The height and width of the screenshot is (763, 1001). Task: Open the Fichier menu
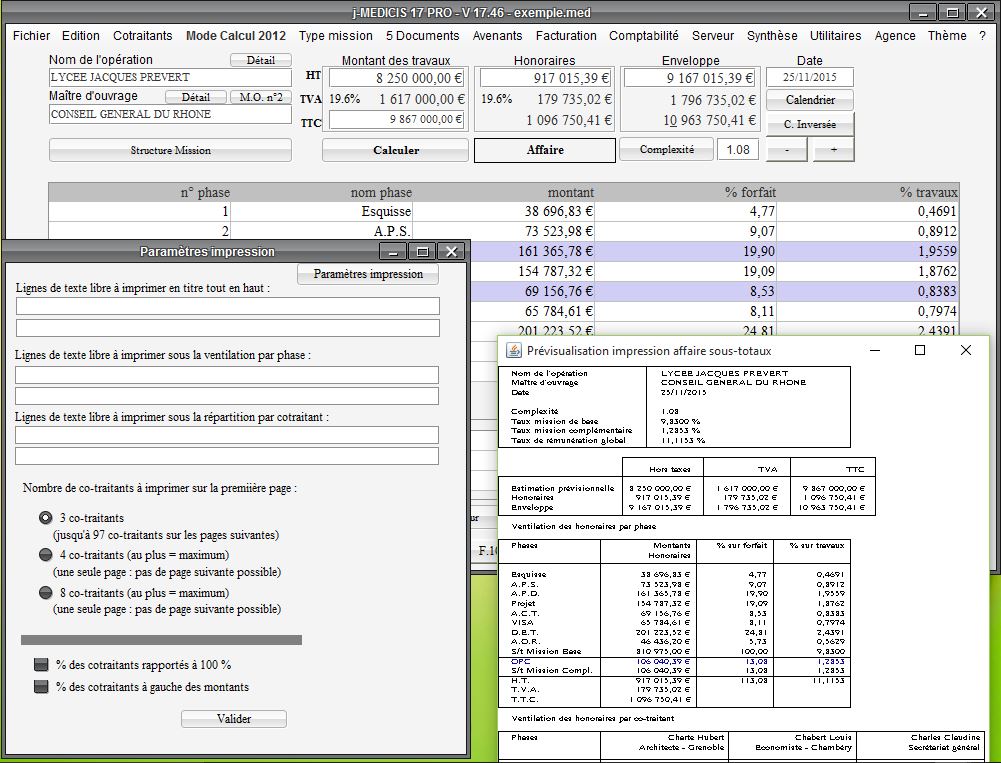coord(31,36)
